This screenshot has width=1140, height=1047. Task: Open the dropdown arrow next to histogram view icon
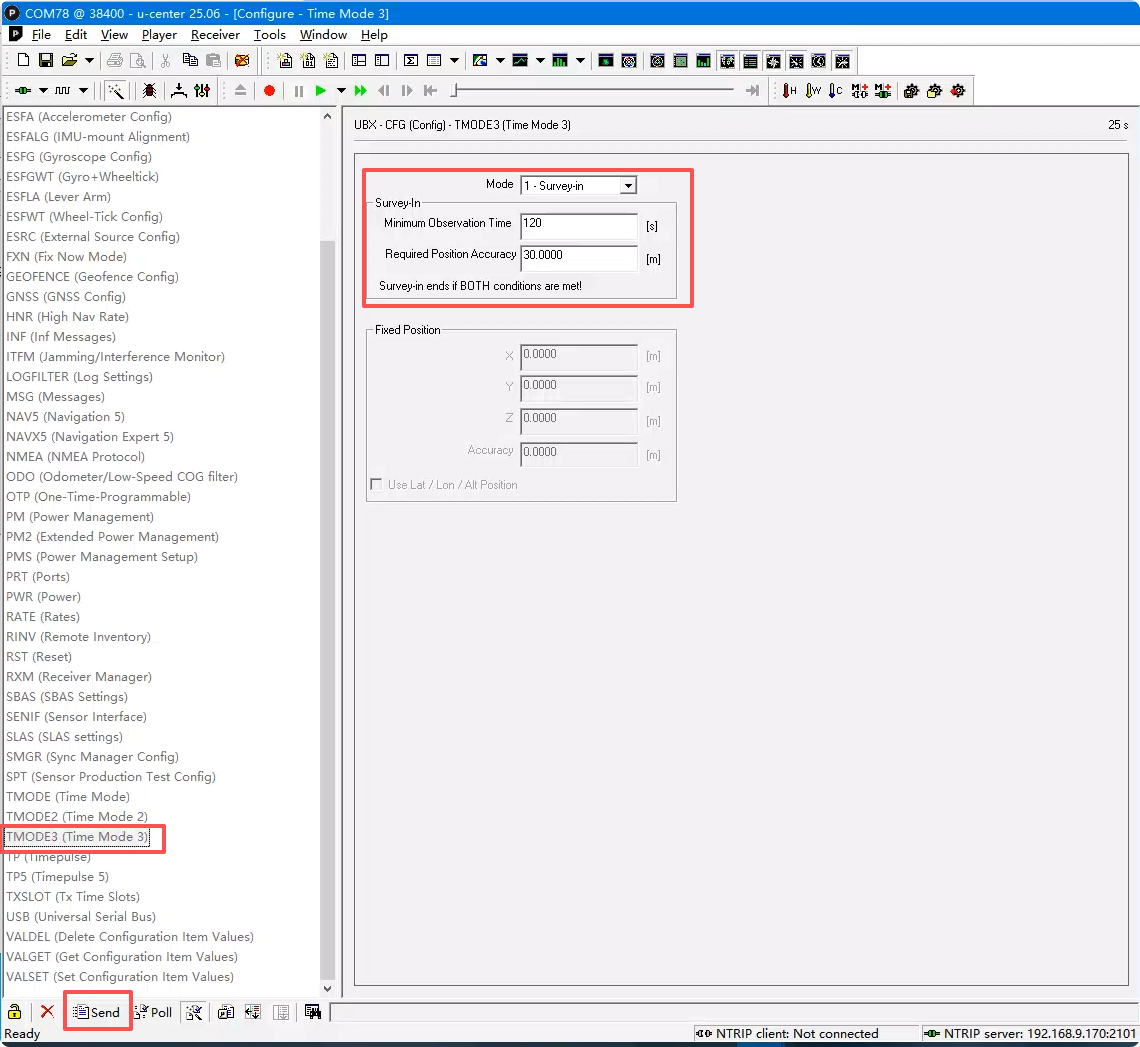pyautogui.click(x=579, y=60)
